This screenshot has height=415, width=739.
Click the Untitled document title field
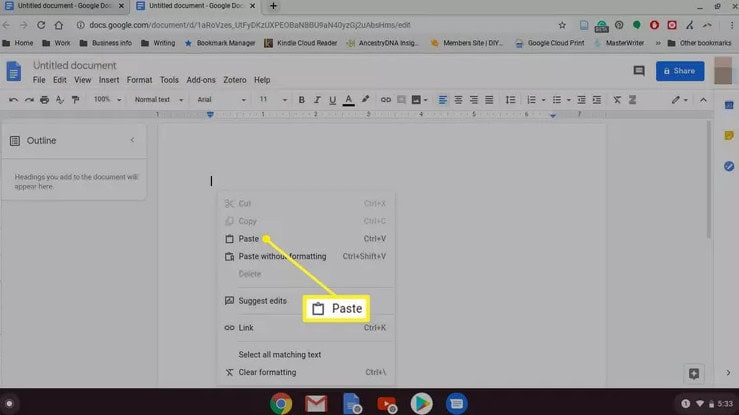74,65
